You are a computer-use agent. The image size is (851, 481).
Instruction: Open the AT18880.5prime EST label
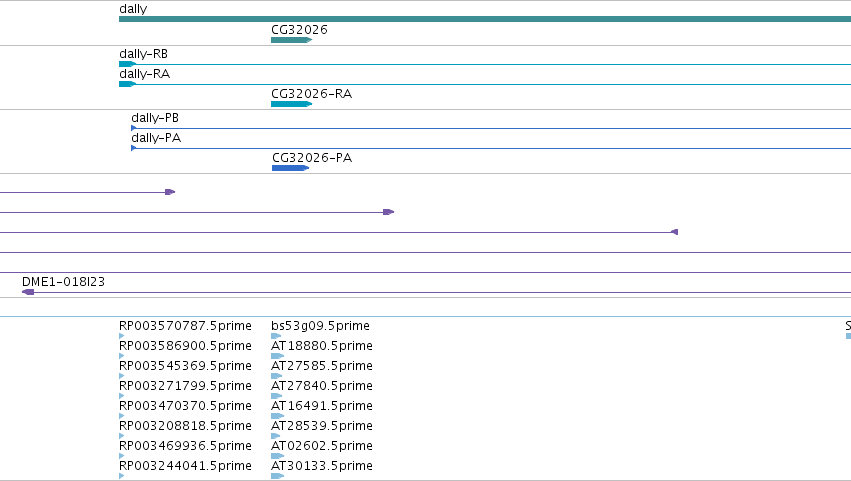click(x=322, y=346)
